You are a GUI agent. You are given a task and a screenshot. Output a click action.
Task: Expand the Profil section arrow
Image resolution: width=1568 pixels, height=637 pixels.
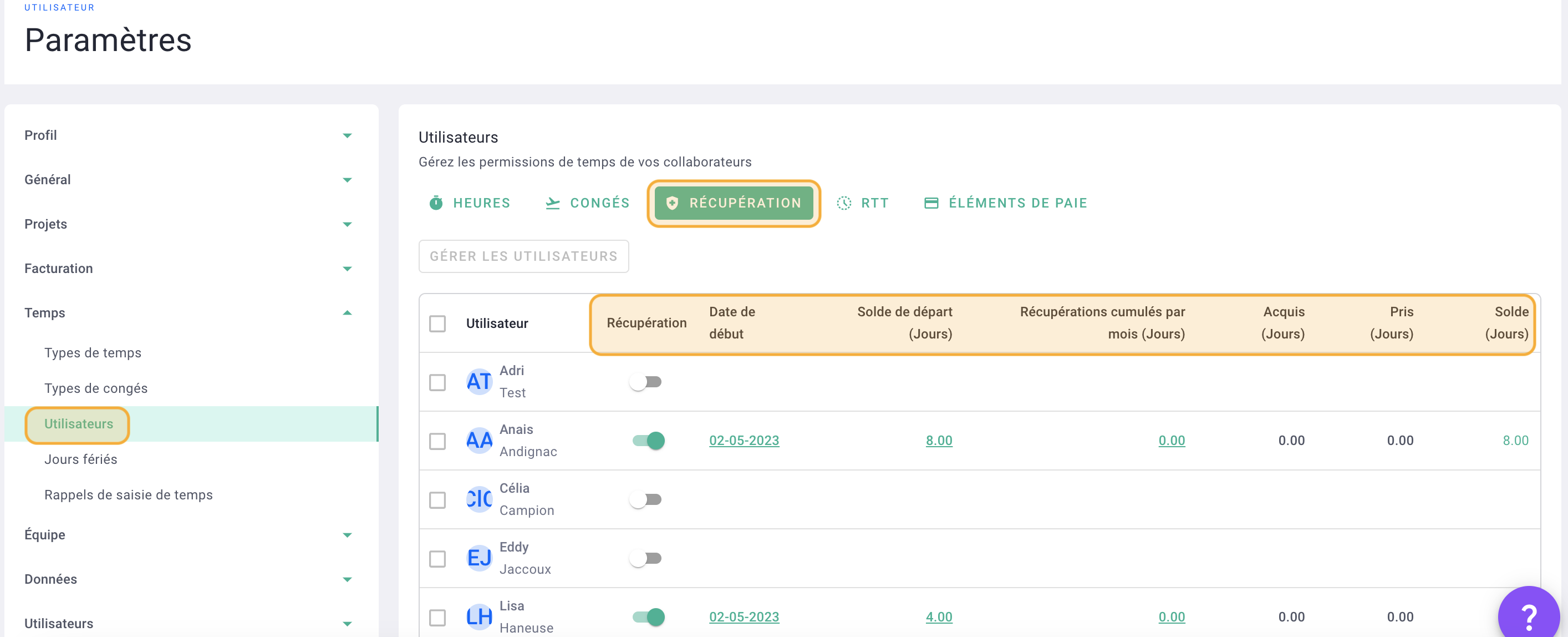click(x=347, y=135)
